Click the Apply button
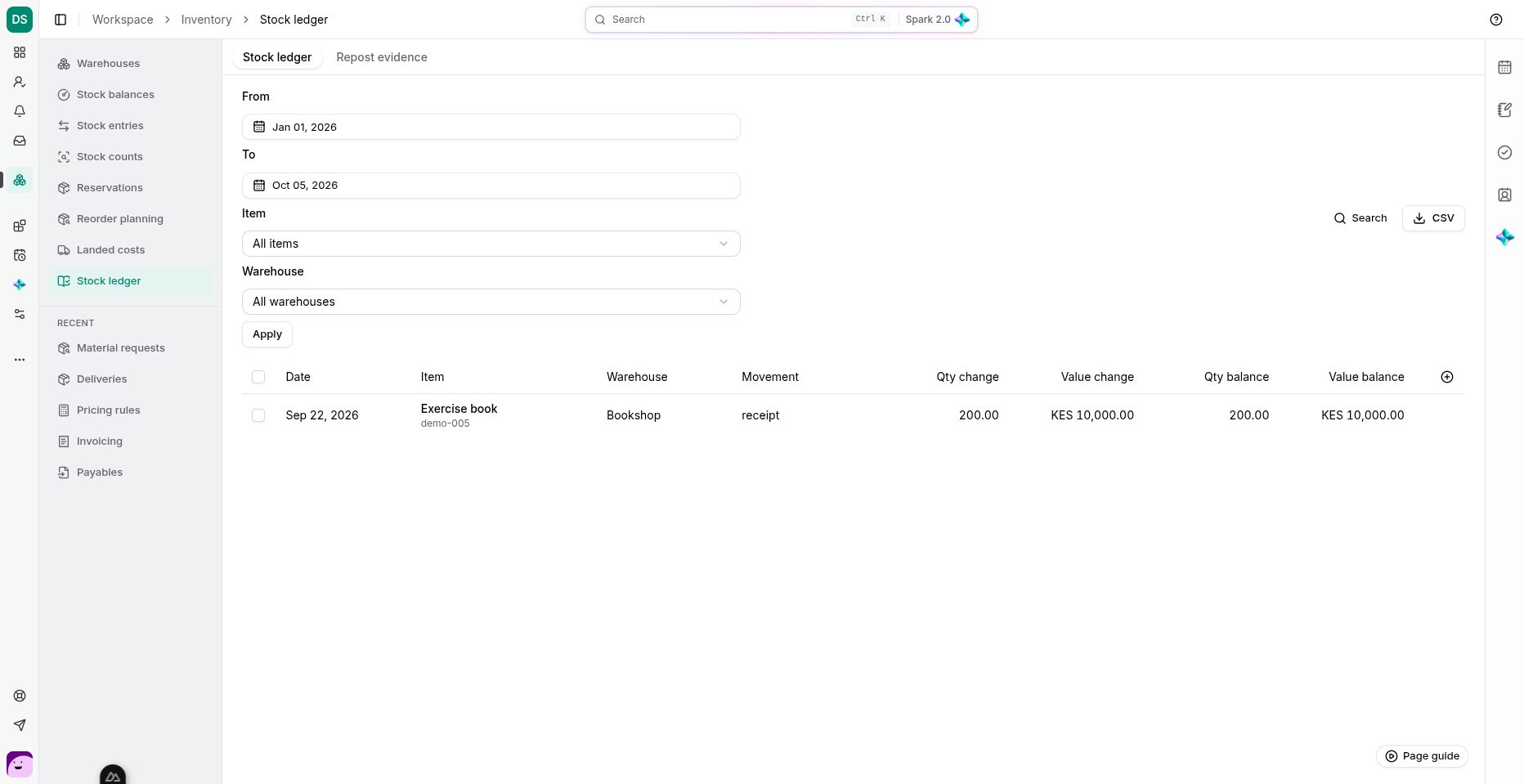Viewport: 1524px width, 784px height. point(267,334)
